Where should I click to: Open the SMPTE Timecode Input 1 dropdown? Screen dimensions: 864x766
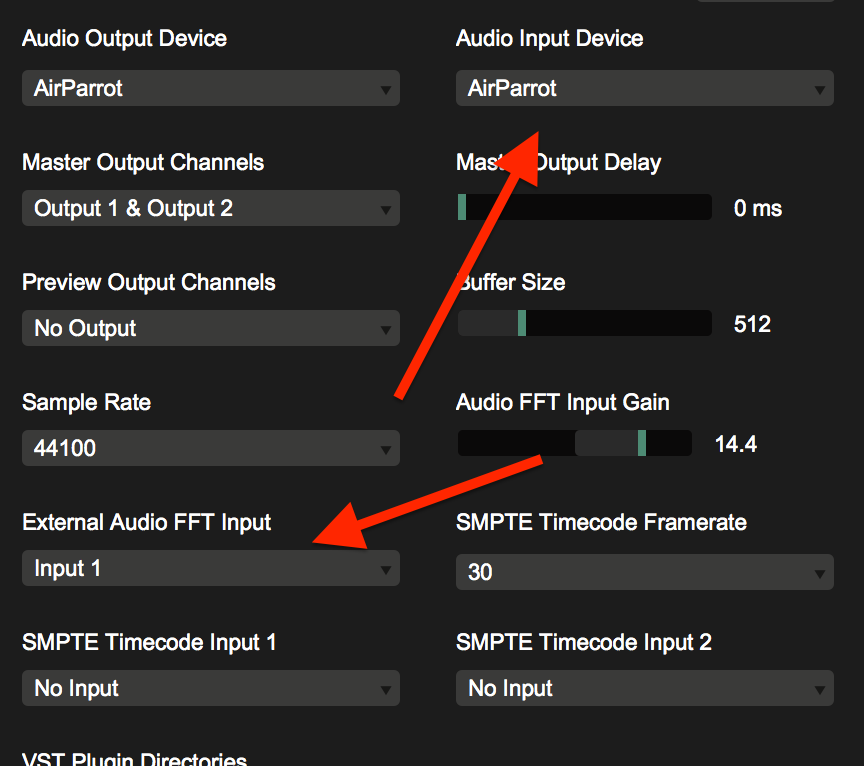coord(210,688)
